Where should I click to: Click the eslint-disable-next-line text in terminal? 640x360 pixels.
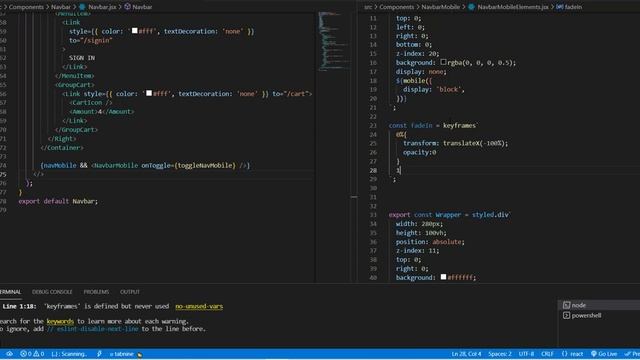click(93, 329)
